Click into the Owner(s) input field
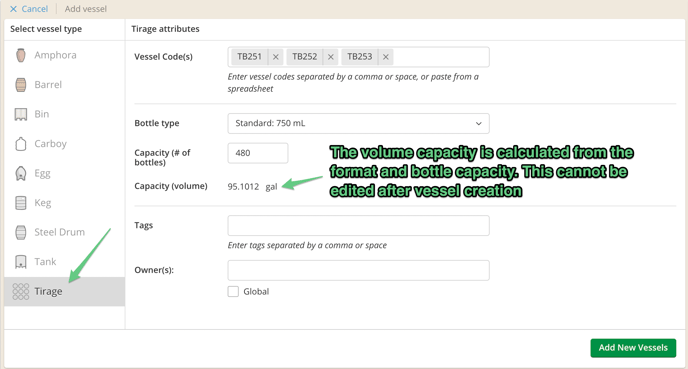 click(x=358, y=270)
